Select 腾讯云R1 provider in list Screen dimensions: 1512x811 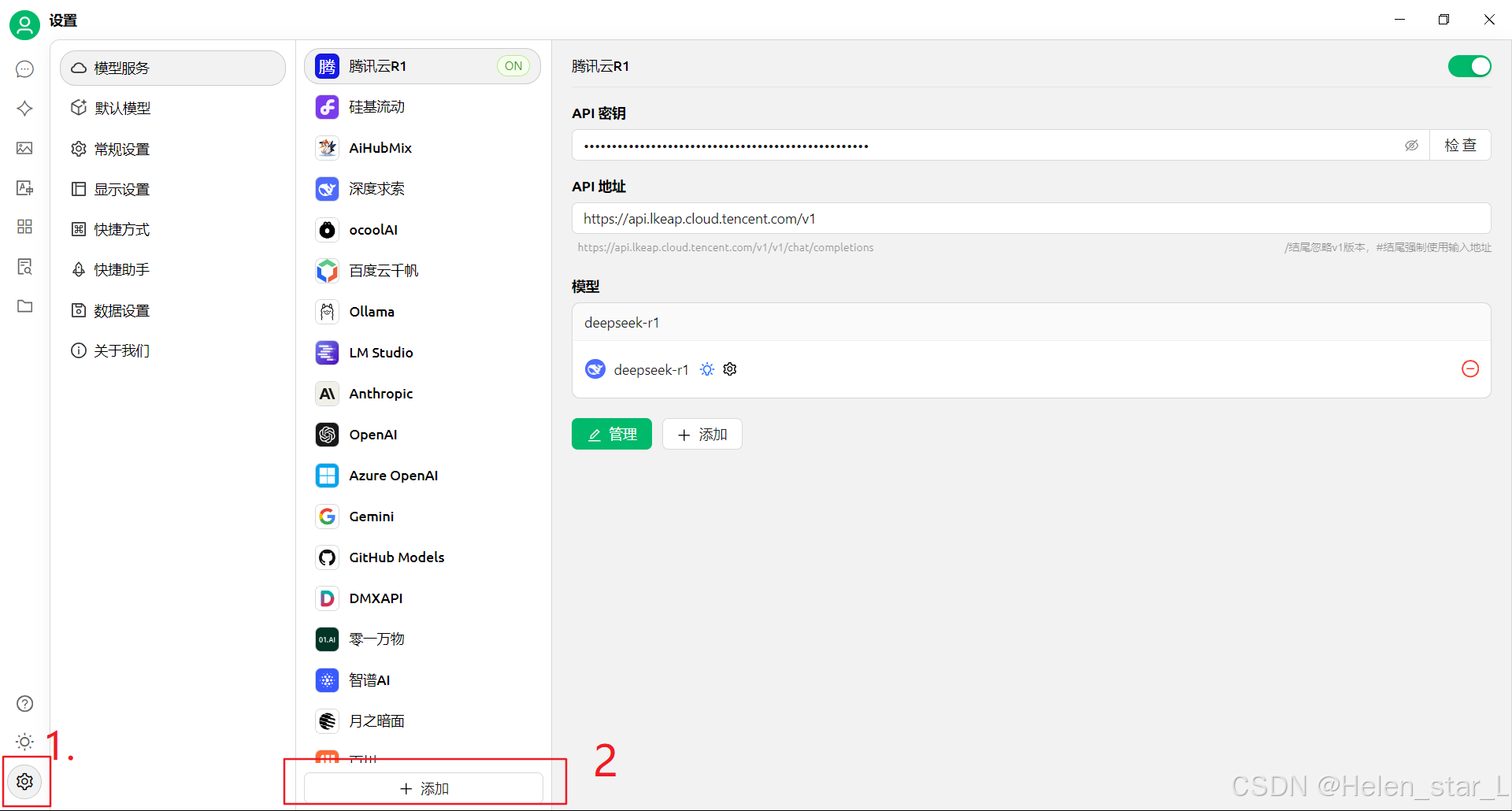pyautogui.click(x=422, y=66)
